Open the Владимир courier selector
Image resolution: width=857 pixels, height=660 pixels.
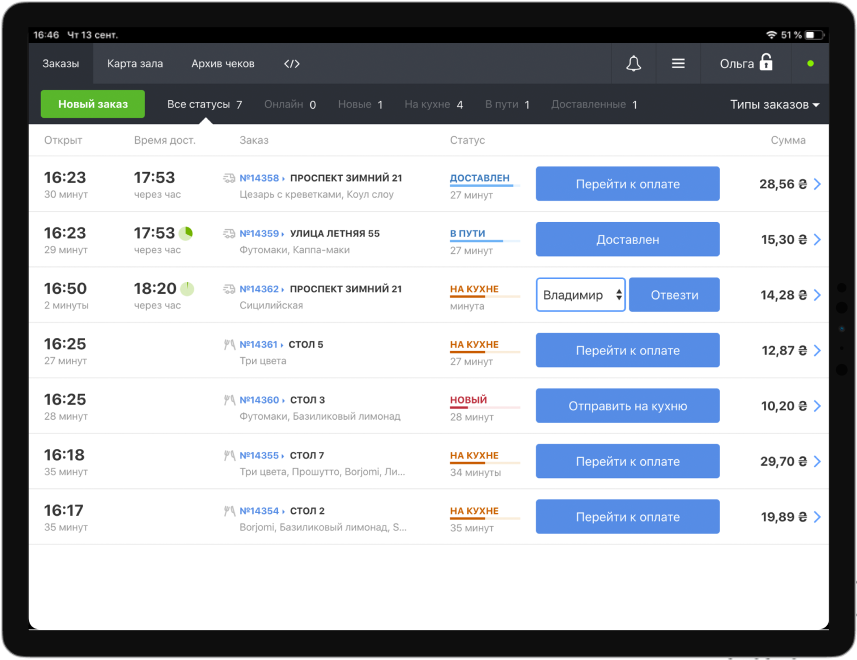click(580, 295)
